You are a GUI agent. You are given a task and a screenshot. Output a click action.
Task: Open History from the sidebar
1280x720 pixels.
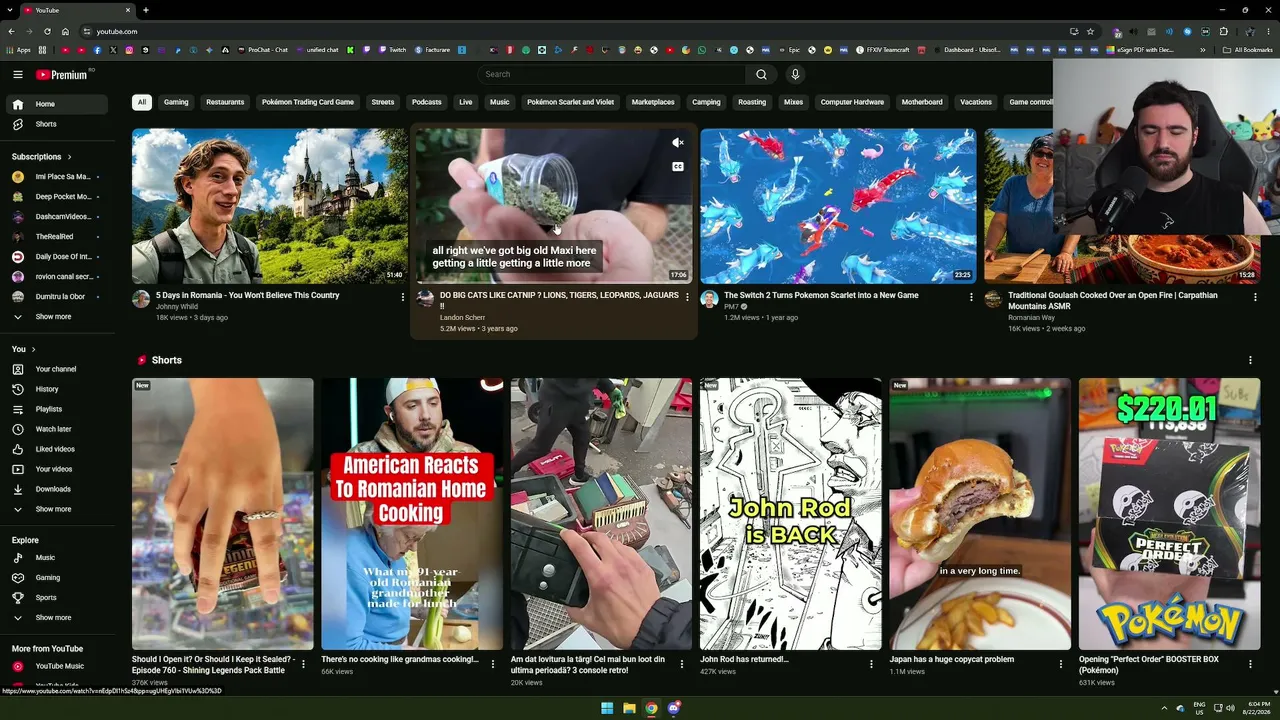coord(56,389)
